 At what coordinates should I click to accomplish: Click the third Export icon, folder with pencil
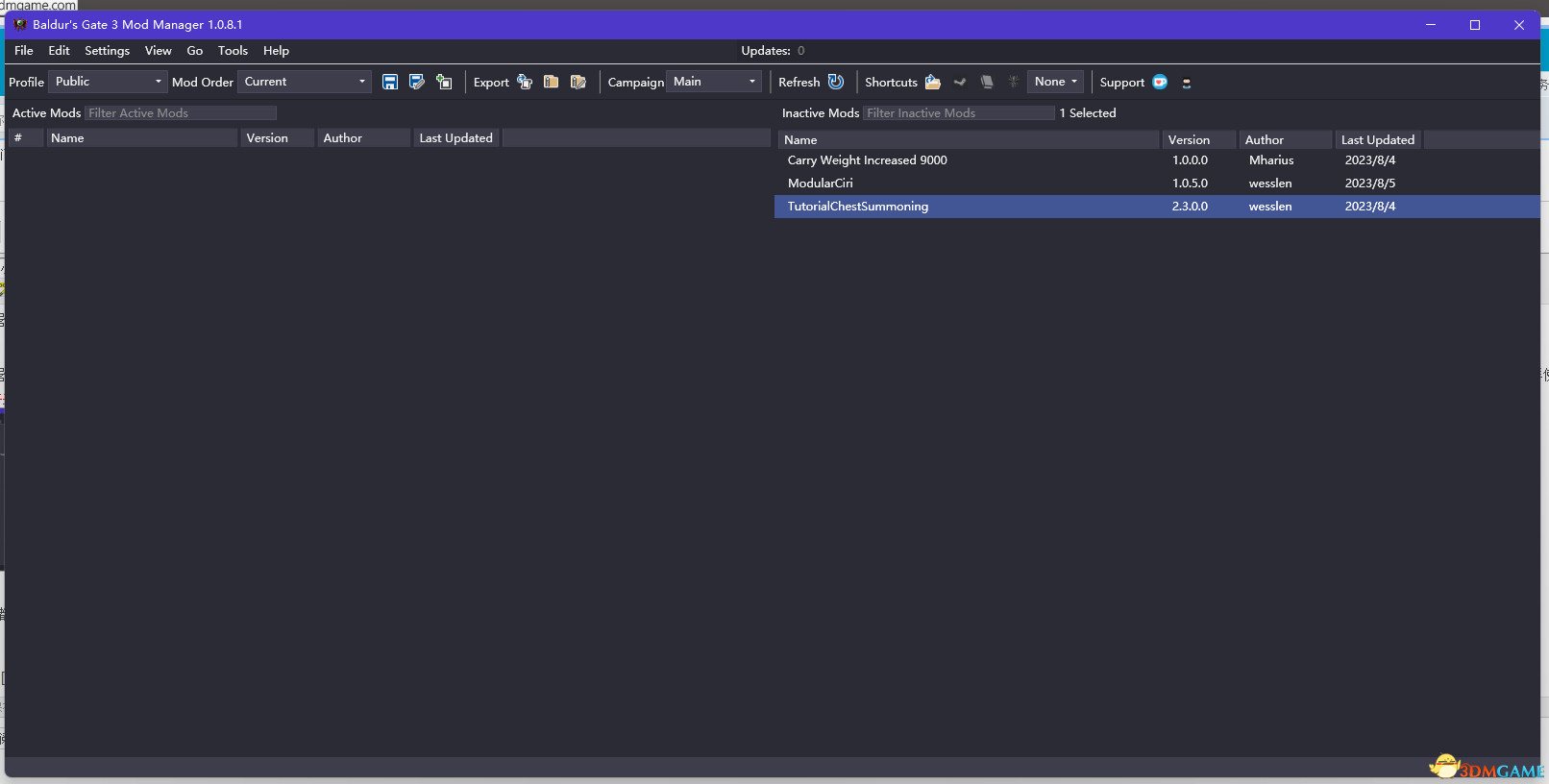tap(578, 83)
